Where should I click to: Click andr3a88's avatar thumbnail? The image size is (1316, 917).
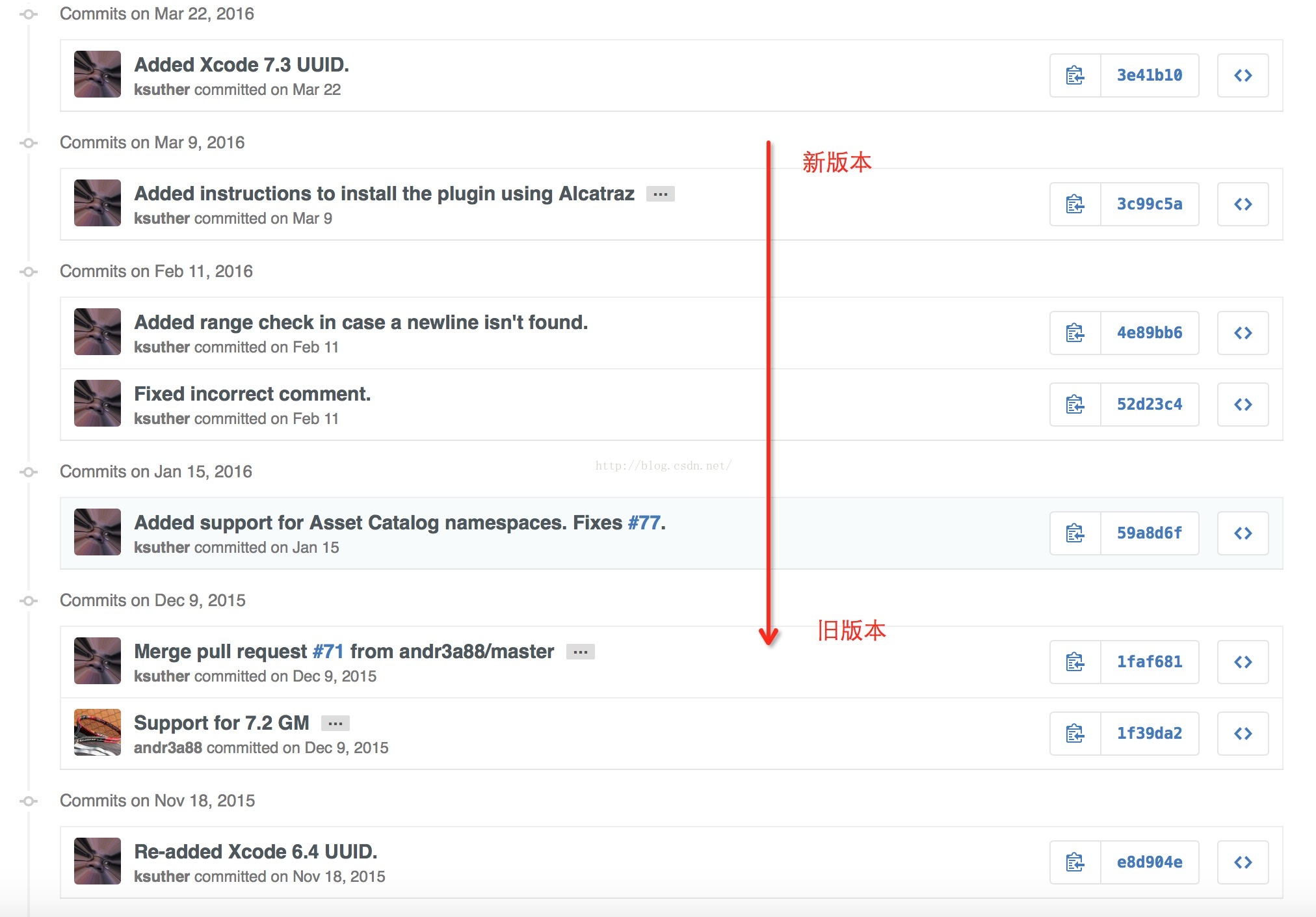pos(98,732)
